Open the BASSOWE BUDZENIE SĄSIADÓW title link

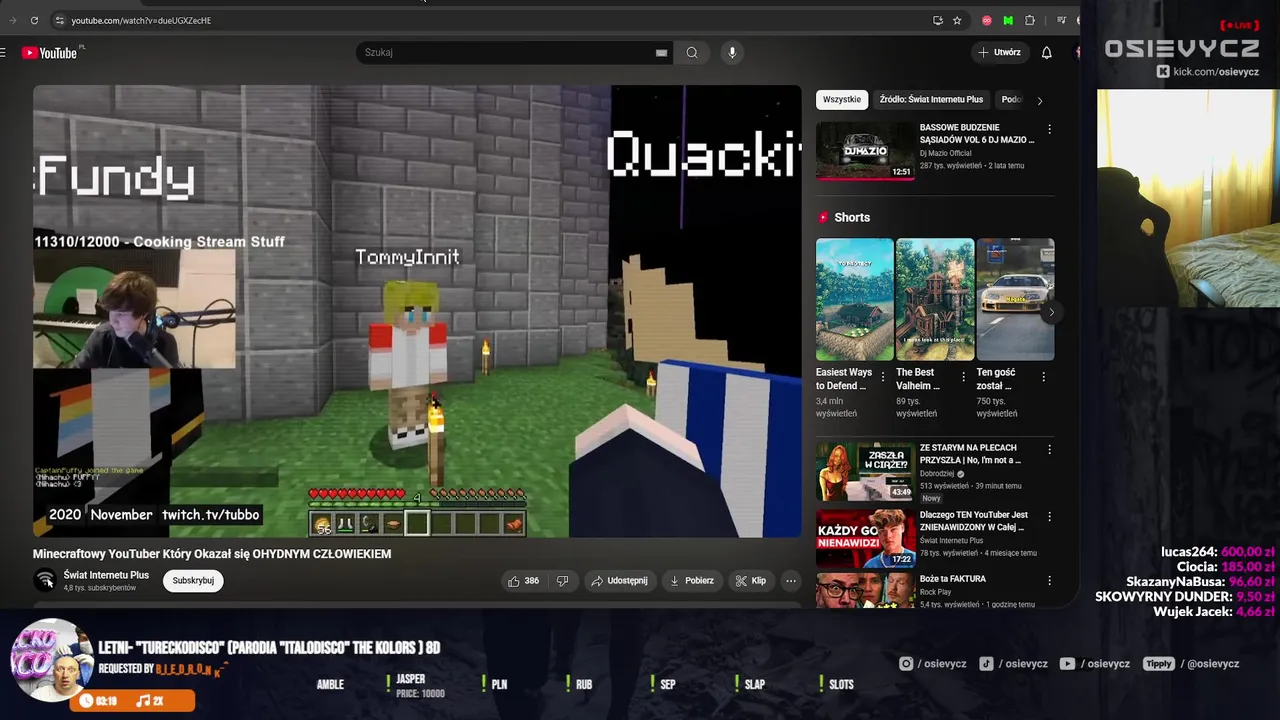click(977, 134)
